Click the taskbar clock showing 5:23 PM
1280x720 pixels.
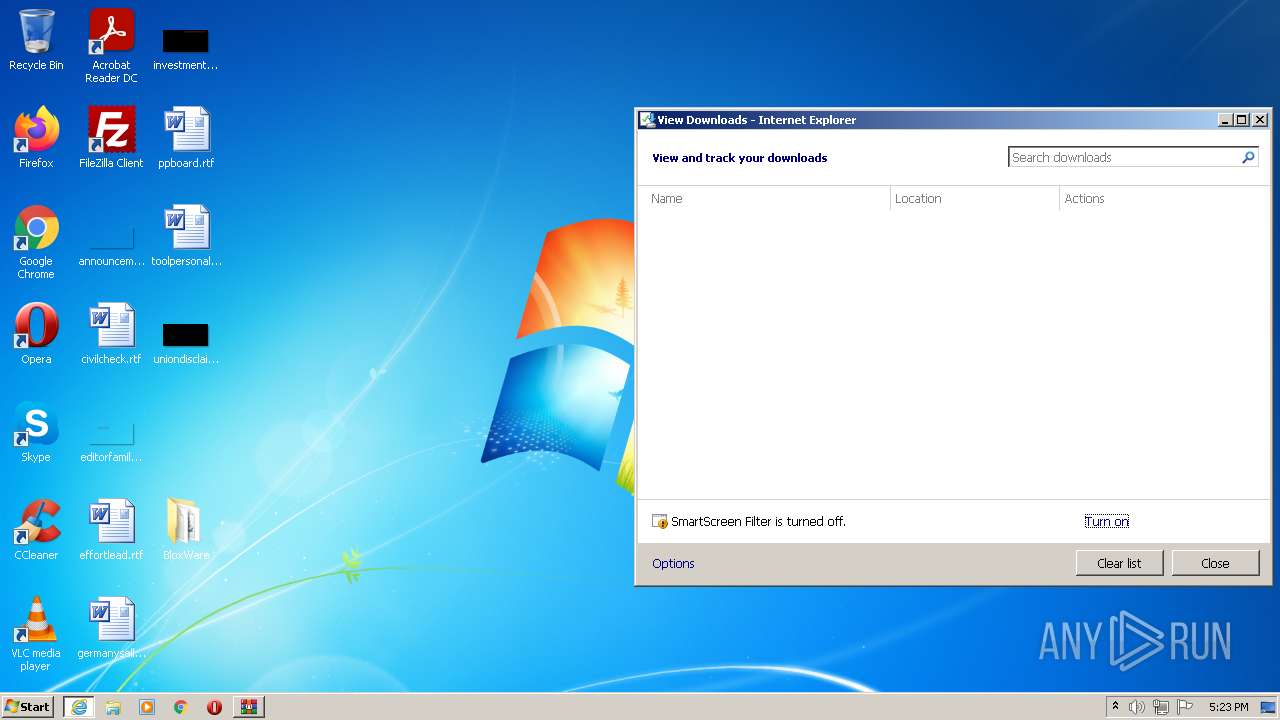(1228, 707)
